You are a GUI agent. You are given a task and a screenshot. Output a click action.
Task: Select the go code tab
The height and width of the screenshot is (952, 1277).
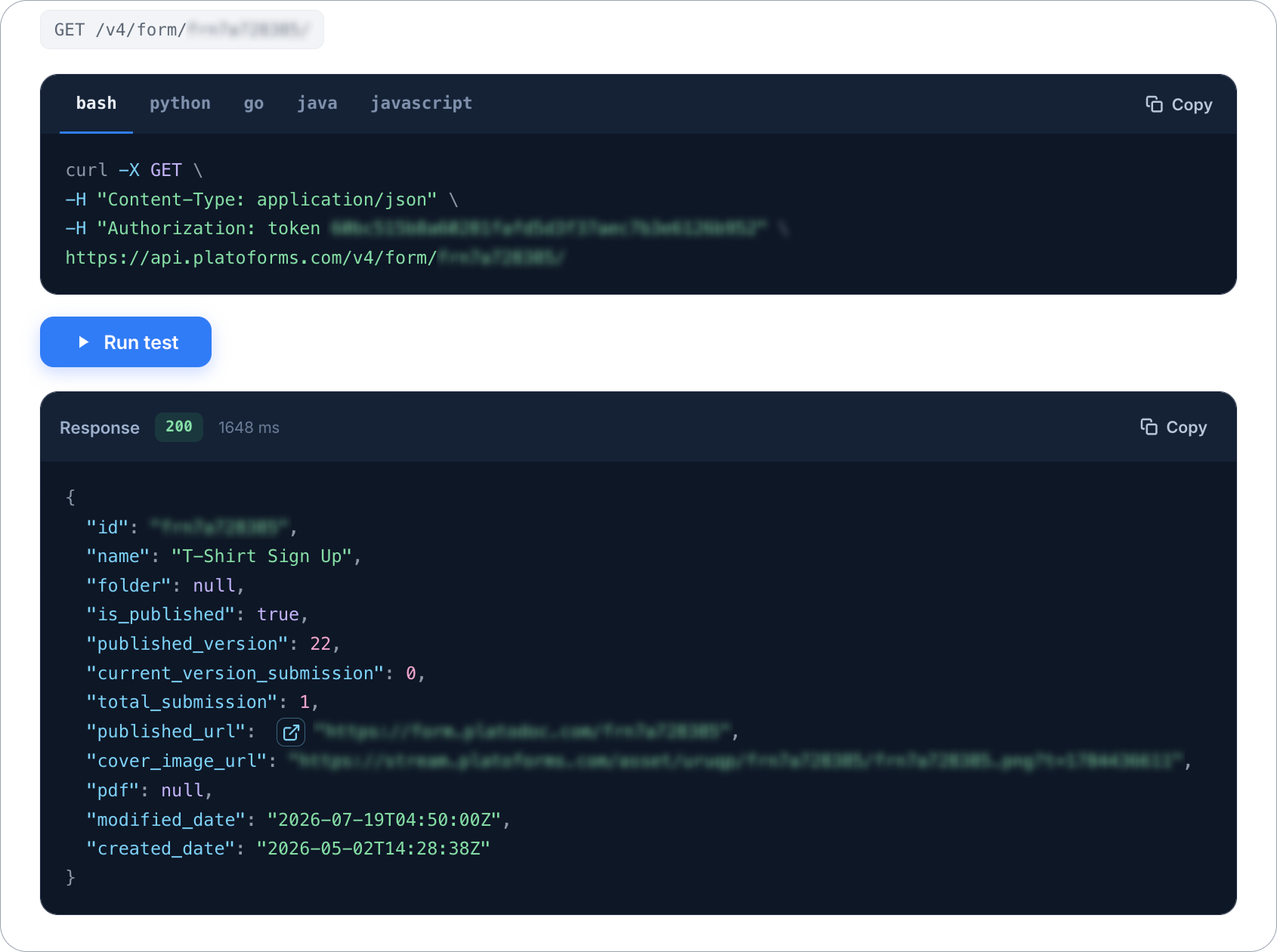pos(254,104)
